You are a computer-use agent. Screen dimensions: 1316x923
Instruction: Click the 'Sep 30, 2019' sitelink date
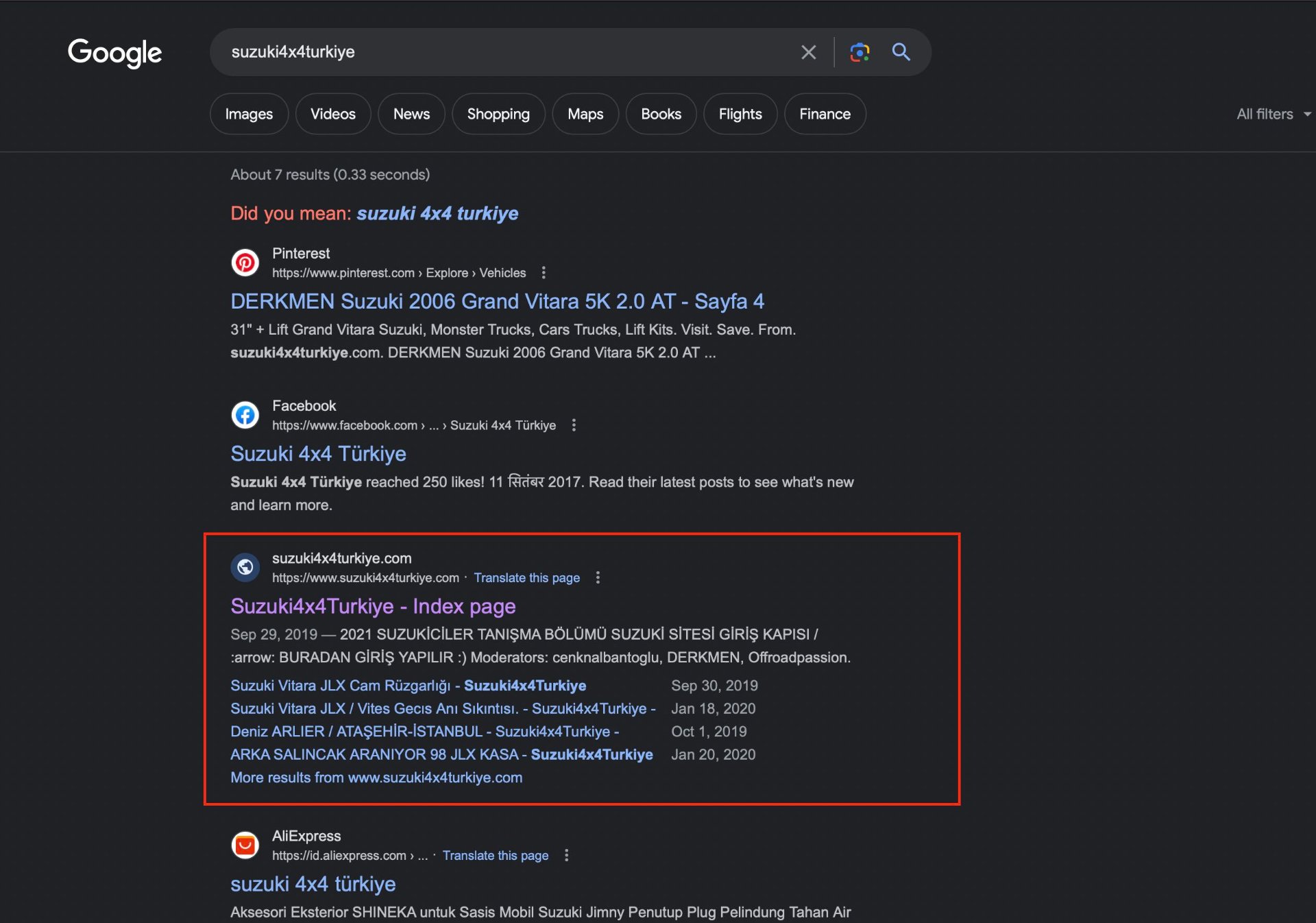click(714, 686)
